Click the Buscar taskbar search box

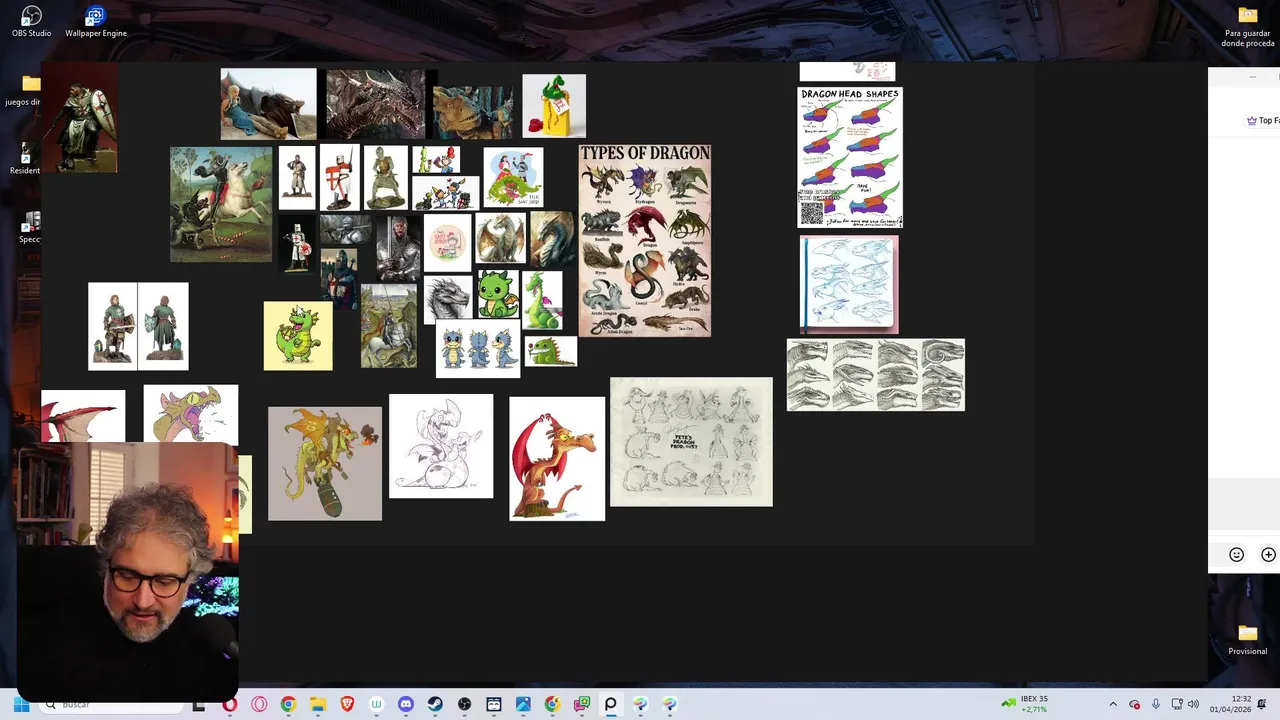tap(110, 704)
